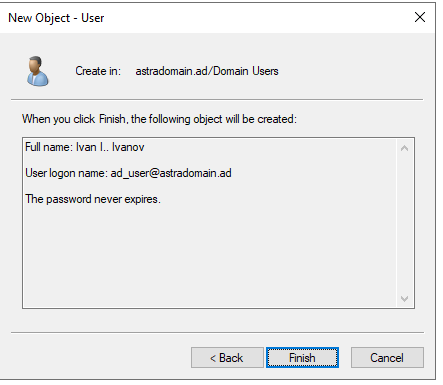Screen dimensions: 443x385
Task: Click the 'astradomain.ad/Domain Users' path text
Action: click(207, 71)
